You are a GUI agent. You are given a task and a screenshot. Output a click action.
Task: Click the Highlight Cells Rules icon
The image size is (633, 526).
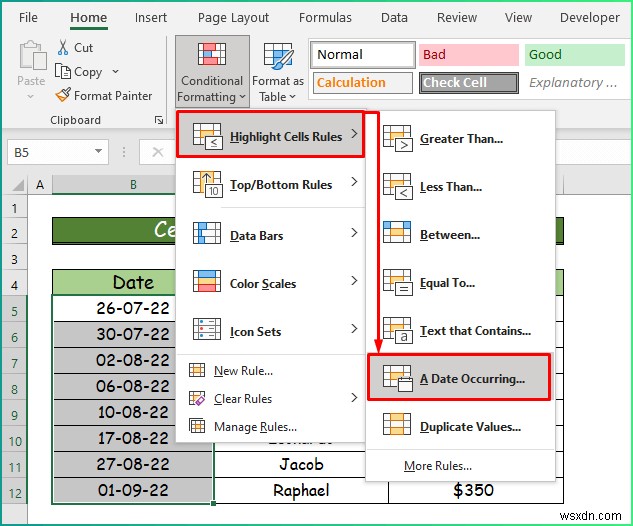coord(207,136)
